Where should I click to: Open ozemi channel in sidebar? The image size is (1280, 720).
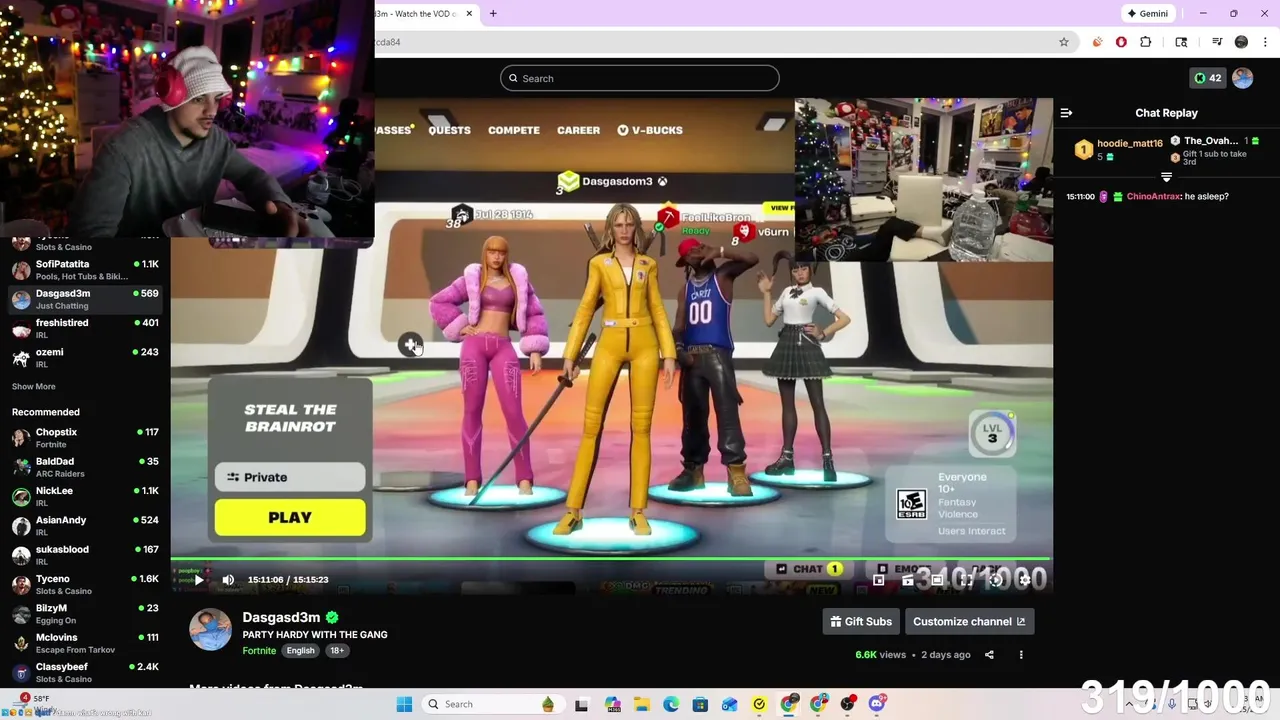pyautogui.click(x=85, y=358)
